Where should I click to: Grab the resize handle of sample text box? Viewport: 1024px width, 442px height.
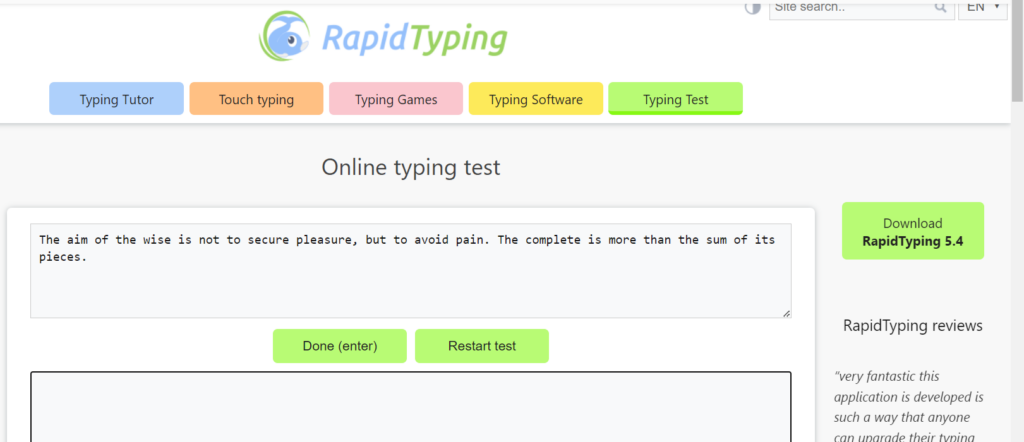(785, 313)
